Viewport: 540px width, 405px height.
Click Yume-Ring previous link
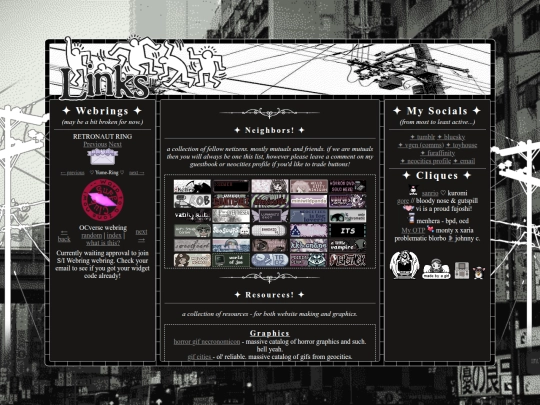[72, 173]
